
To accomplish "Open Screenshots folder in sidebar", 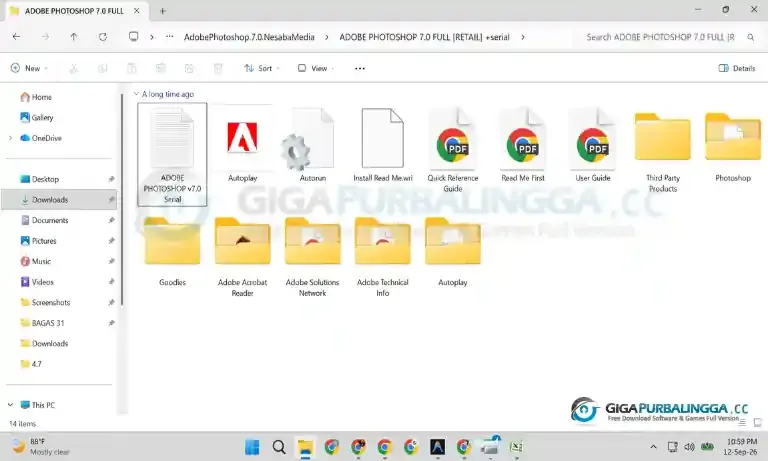I will point(45,303).
